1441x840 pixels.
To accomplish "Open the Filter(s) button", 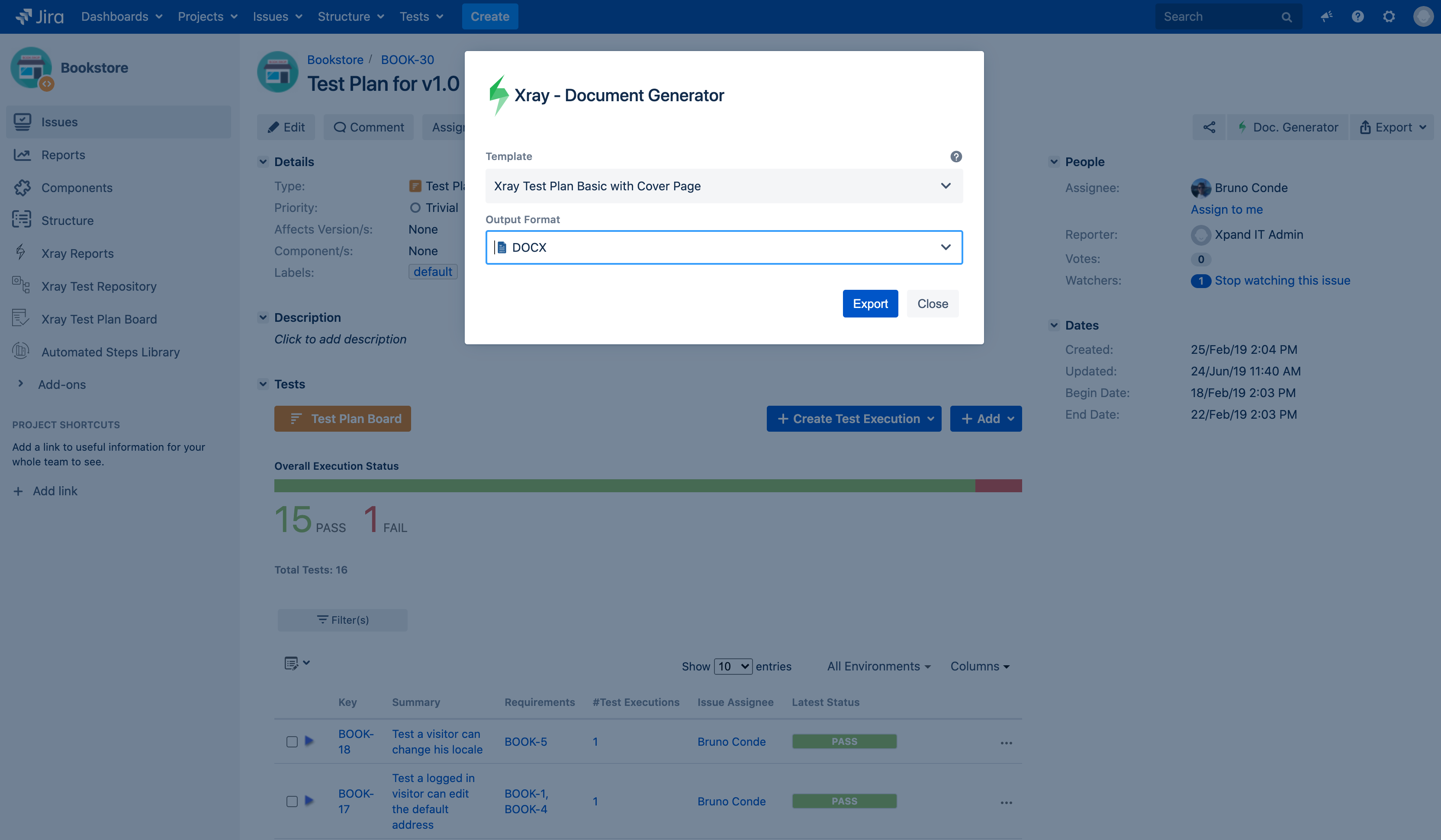I will [343, 620].
